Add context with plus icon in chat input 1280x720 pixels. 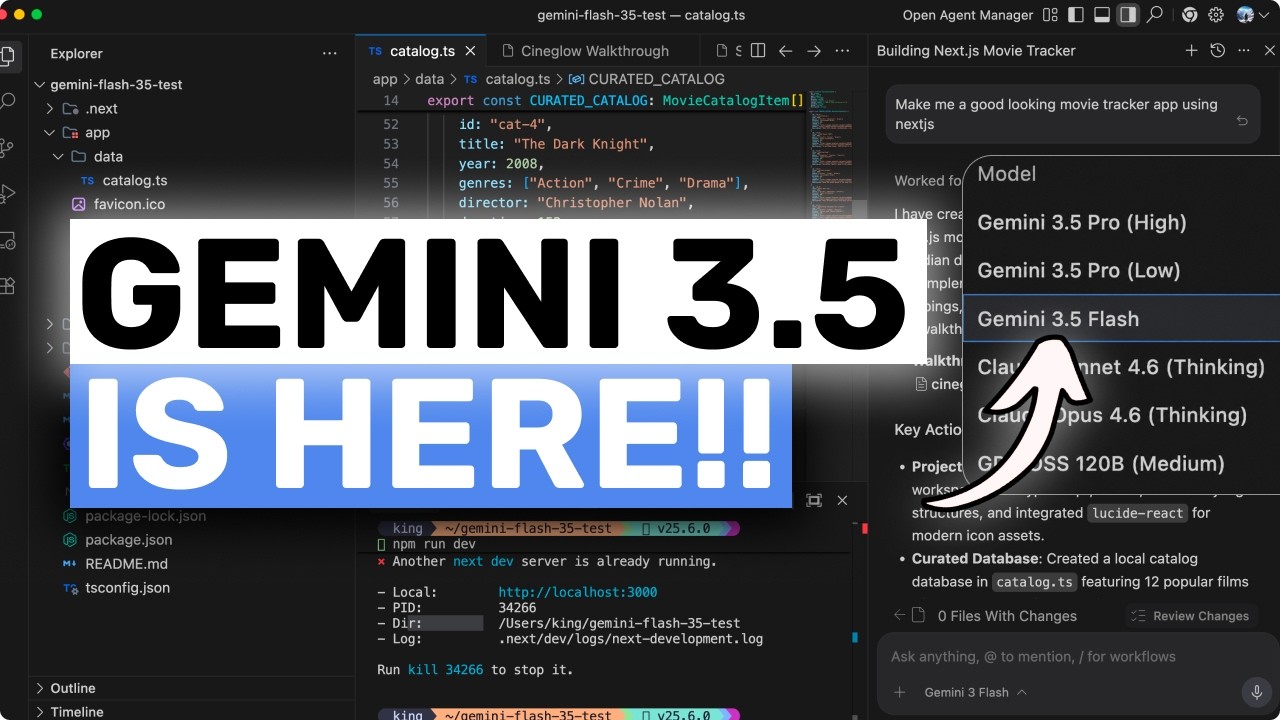[899, 692]
